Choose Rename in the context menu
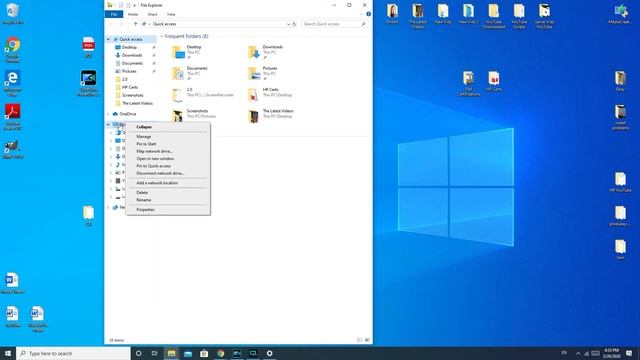 [144, 200]
